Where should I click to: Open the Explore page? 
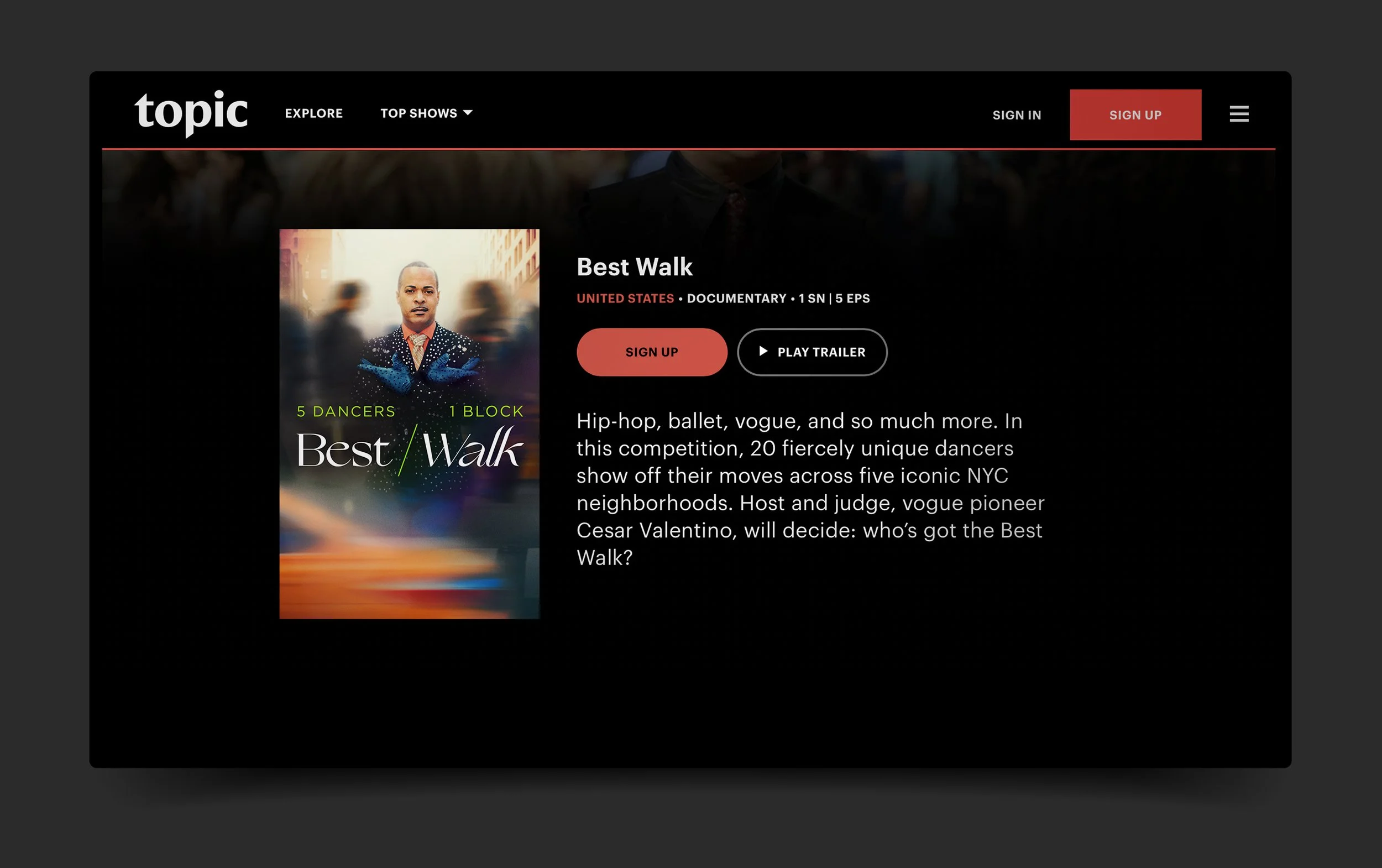[x=313, y=113]
